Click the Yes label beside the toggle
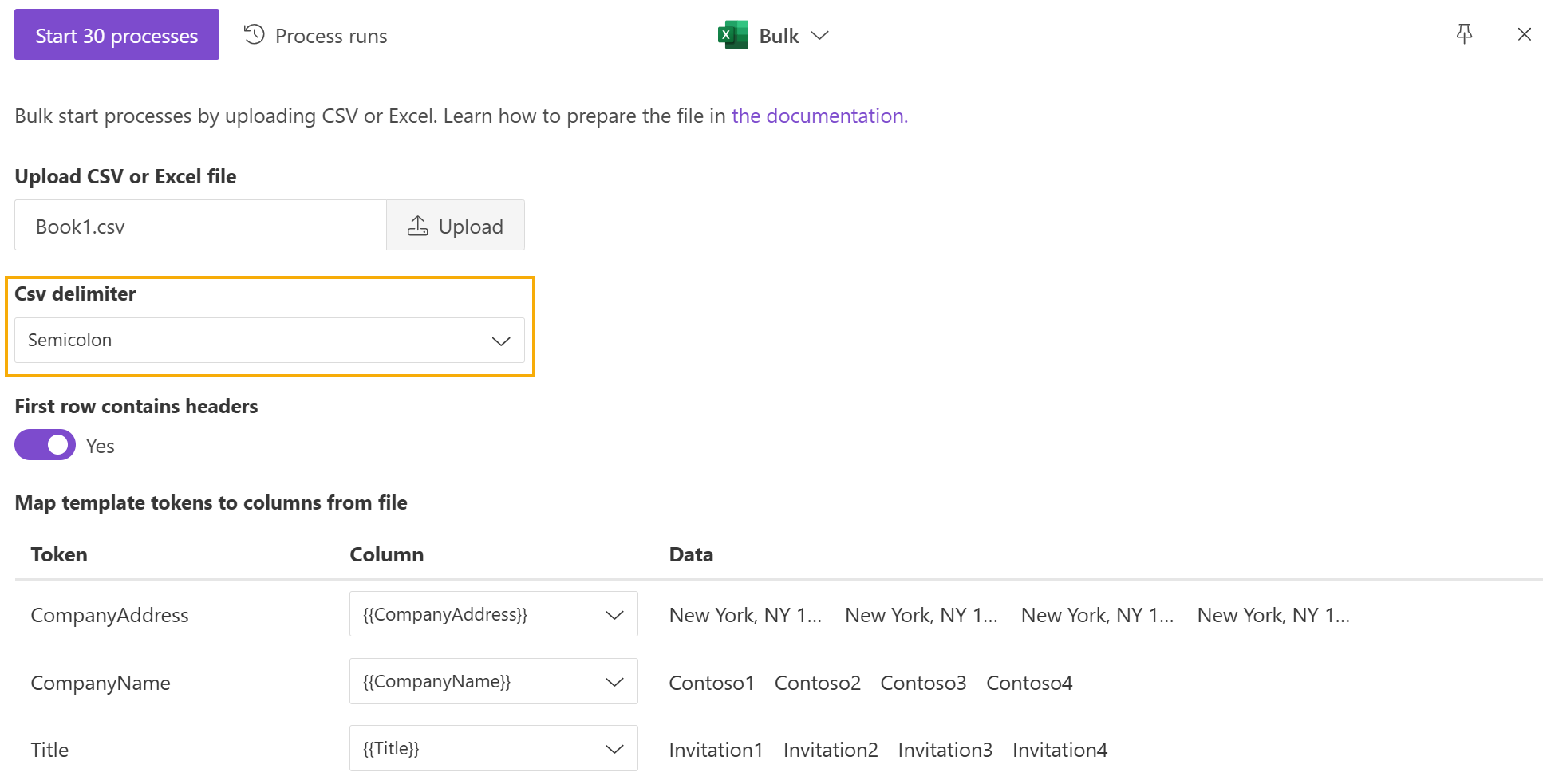 coord(101,447)
